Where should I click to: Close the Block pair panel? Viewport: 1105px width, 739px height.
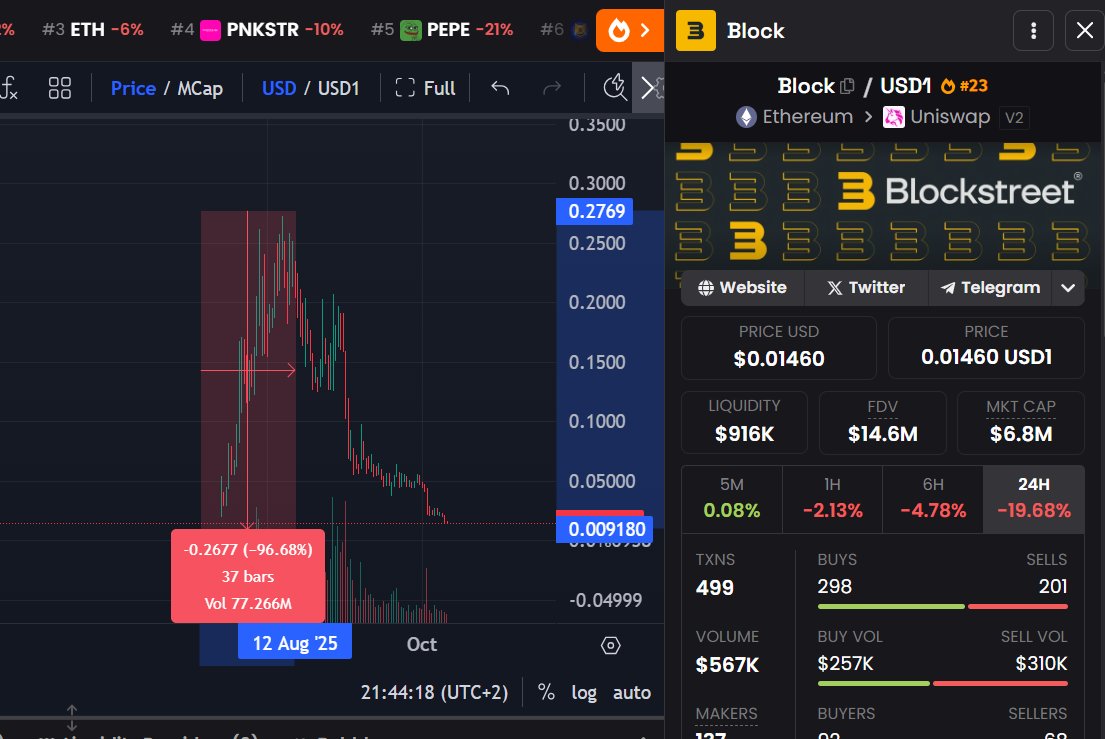[x=1084, y=31]
